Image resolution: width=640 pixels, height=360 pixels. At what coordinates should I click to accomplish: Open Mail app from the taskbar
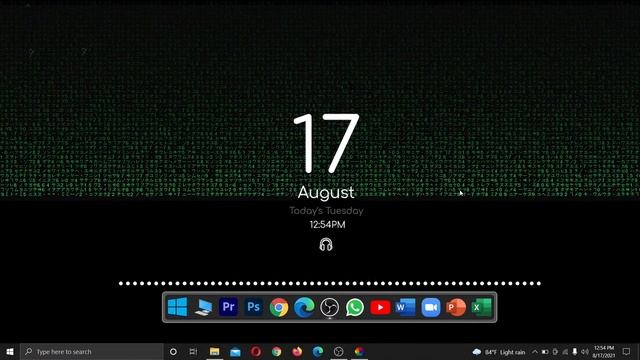(x=235, y=351)
